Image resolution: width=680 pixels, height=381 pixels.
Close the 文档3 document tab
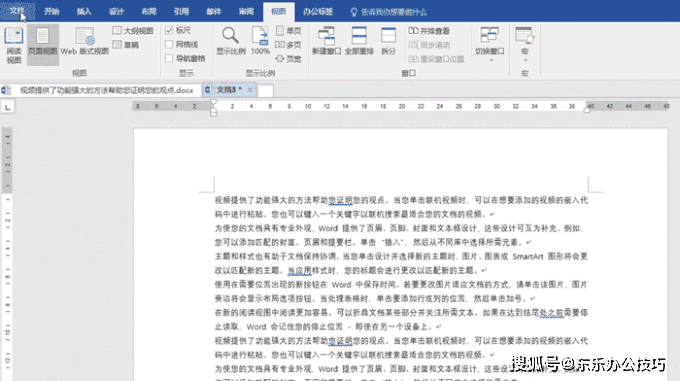(250, 90)
